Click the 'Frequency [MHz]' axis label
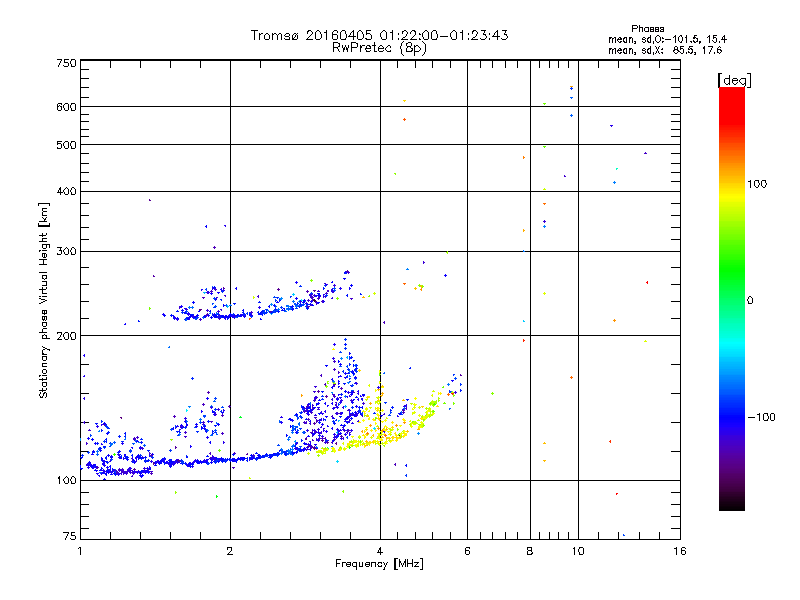This screenshot has height=600, width=800. coord(379,564)
